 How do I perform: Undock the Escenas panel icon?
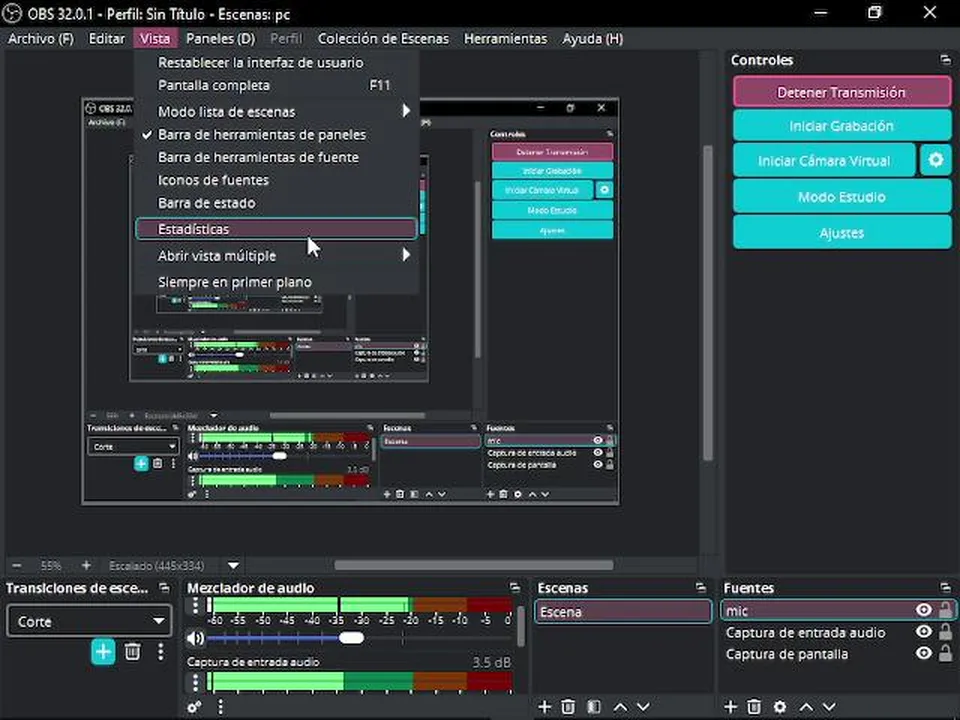pyautogui.click(x=701, y=587)
